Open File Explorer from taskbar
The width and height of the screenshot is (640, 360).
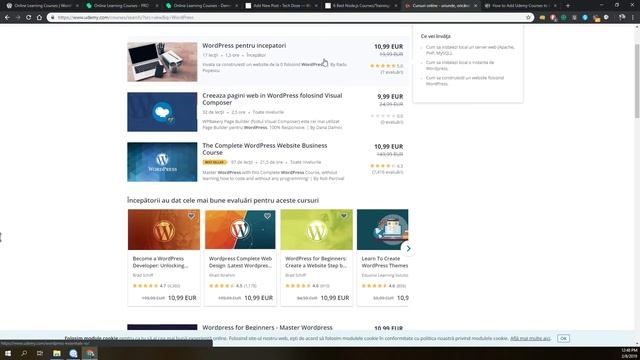click(57, 353)
